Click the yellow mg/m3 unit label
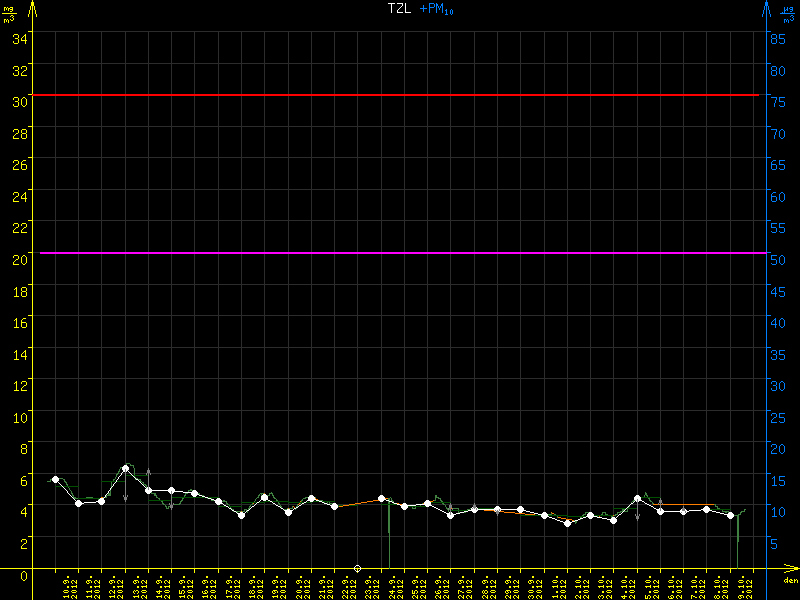Image resolution: width=800 pixels, height=600 pixels. click(10, 13)
